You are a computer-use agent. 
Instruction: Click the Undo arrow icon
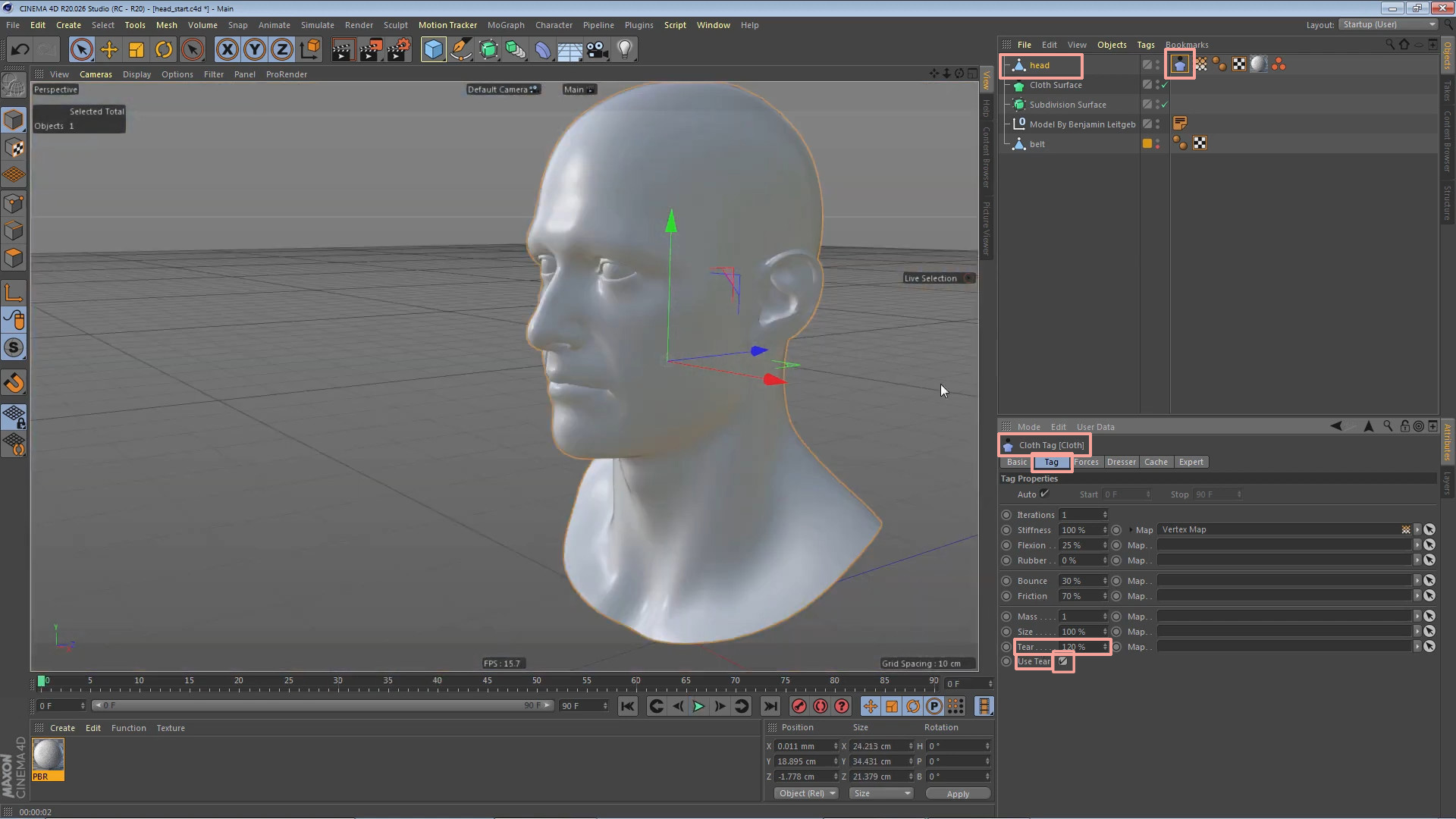(20, 50)
